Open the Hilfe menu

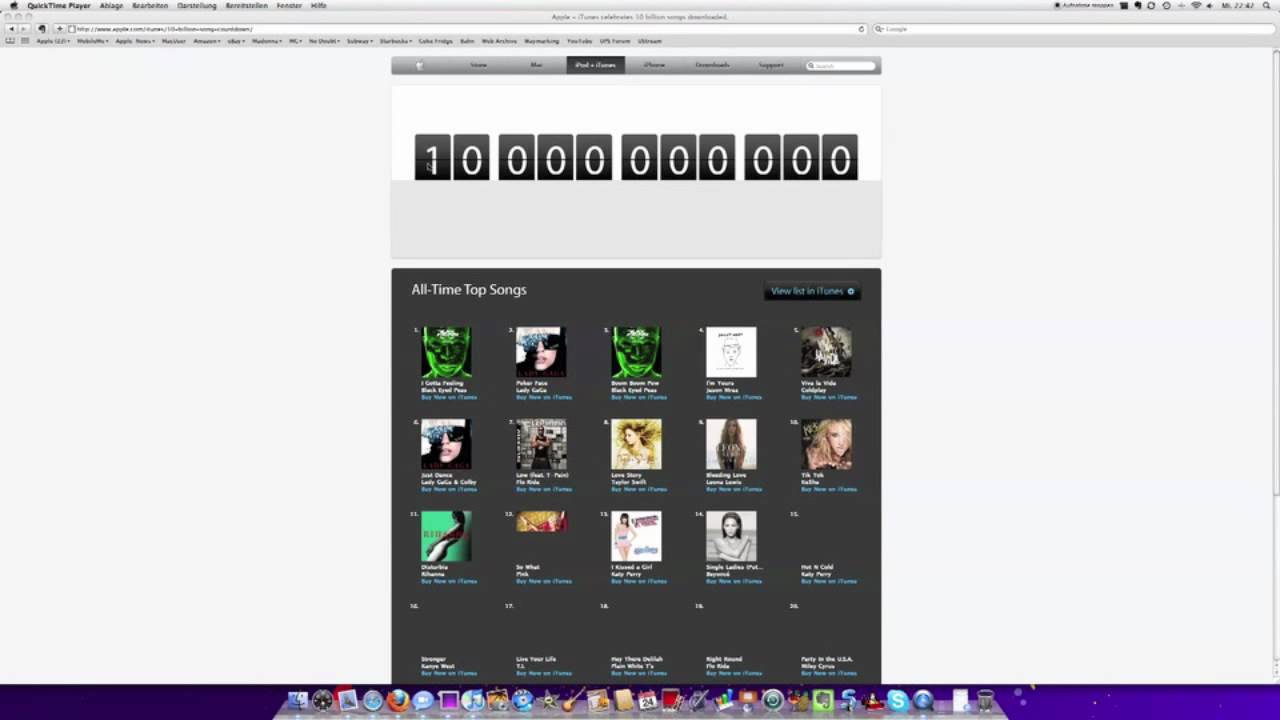[x=318, y=5]
